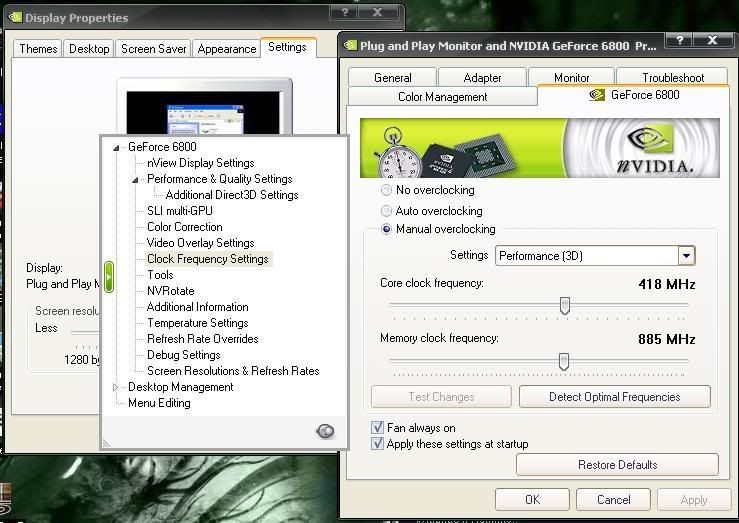Click the pin icon in the flyout menu
Image resolution: width=739 pixels, height=523 pixels.
(x=325, y=431)
